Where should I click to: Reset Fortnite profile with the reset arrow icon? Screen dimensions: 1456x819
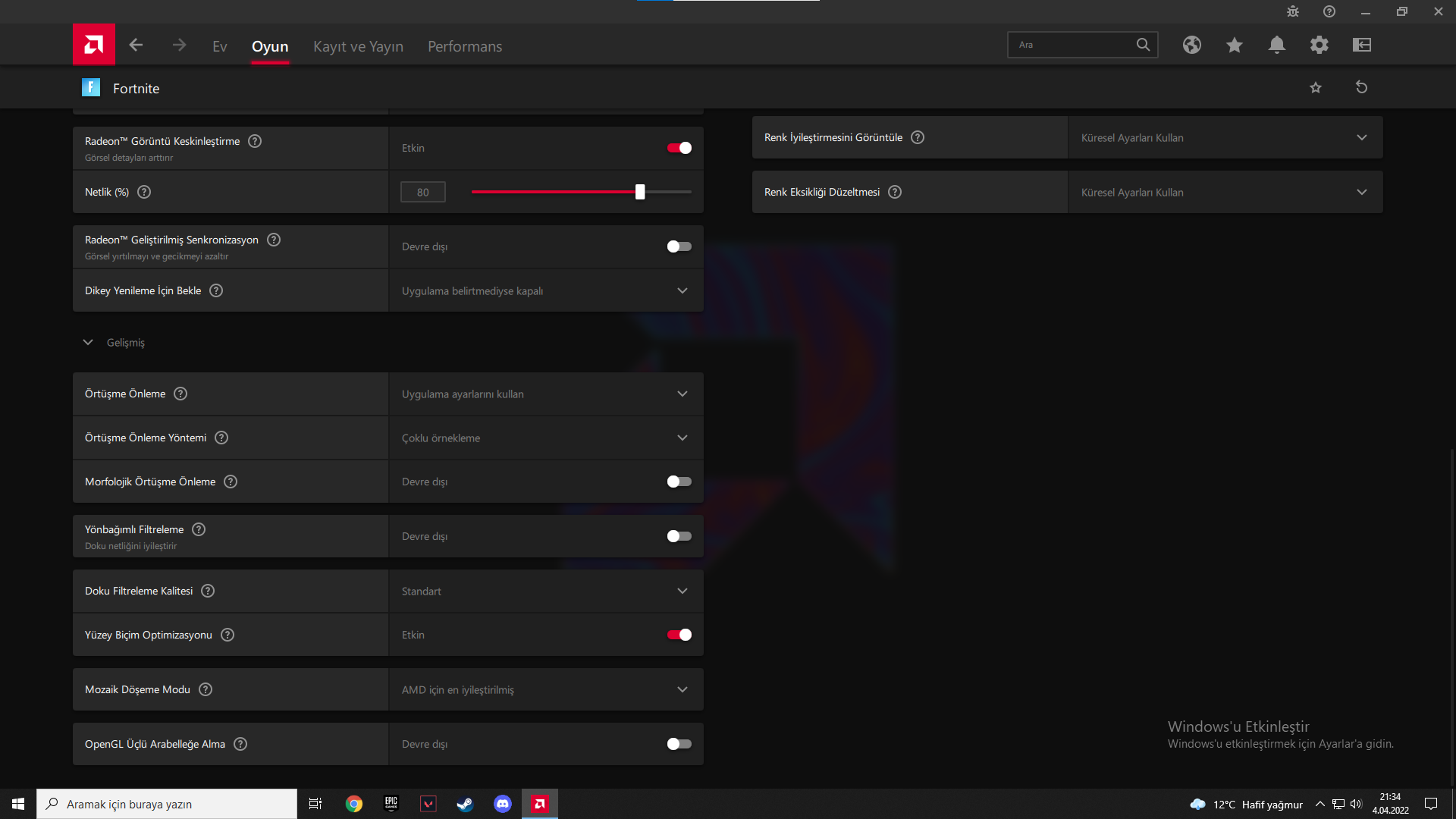(x=1361, y=87)
